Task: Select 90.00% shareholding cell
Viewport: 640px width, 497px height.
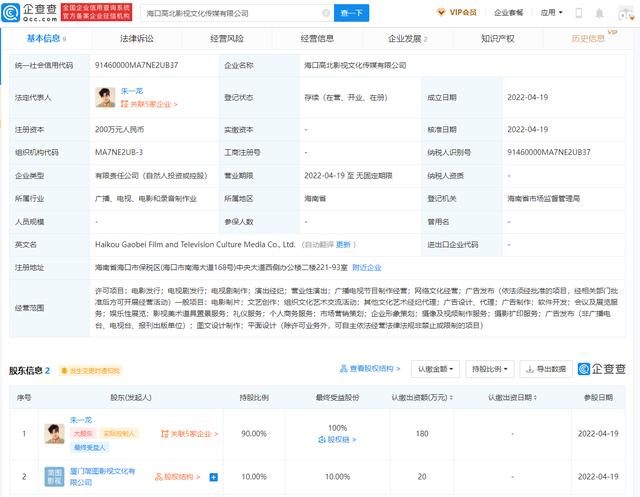Action: point(253,434)
